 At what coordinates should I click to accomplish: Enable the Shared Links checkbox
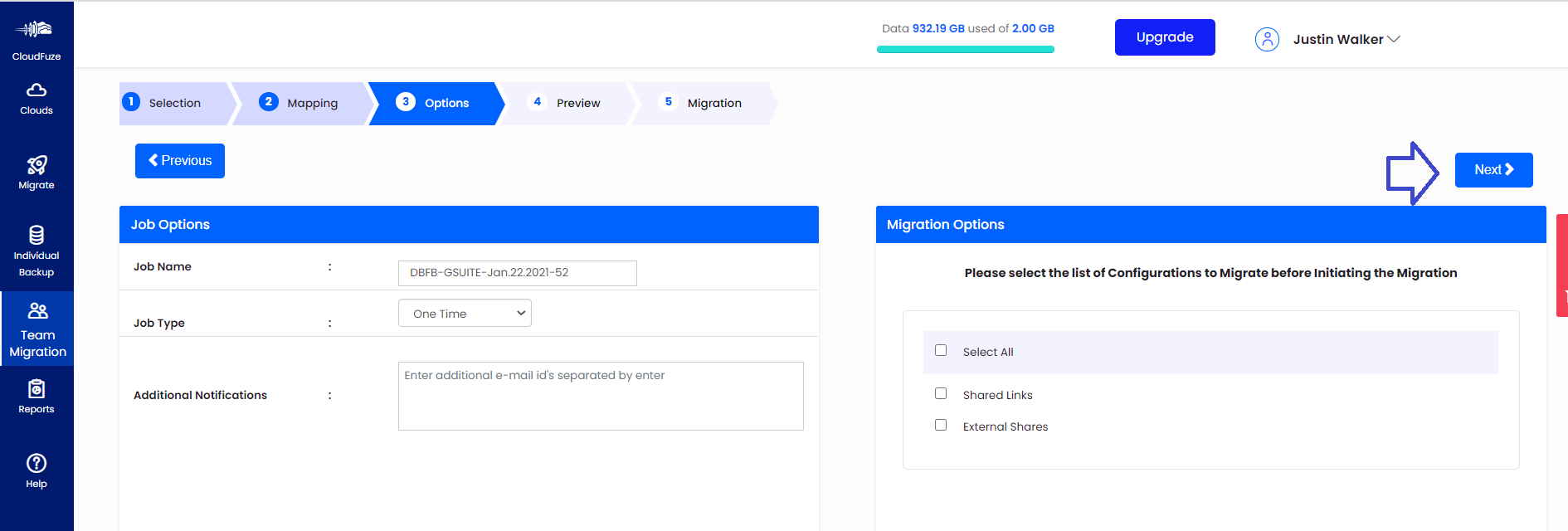(x=941, y=393)
